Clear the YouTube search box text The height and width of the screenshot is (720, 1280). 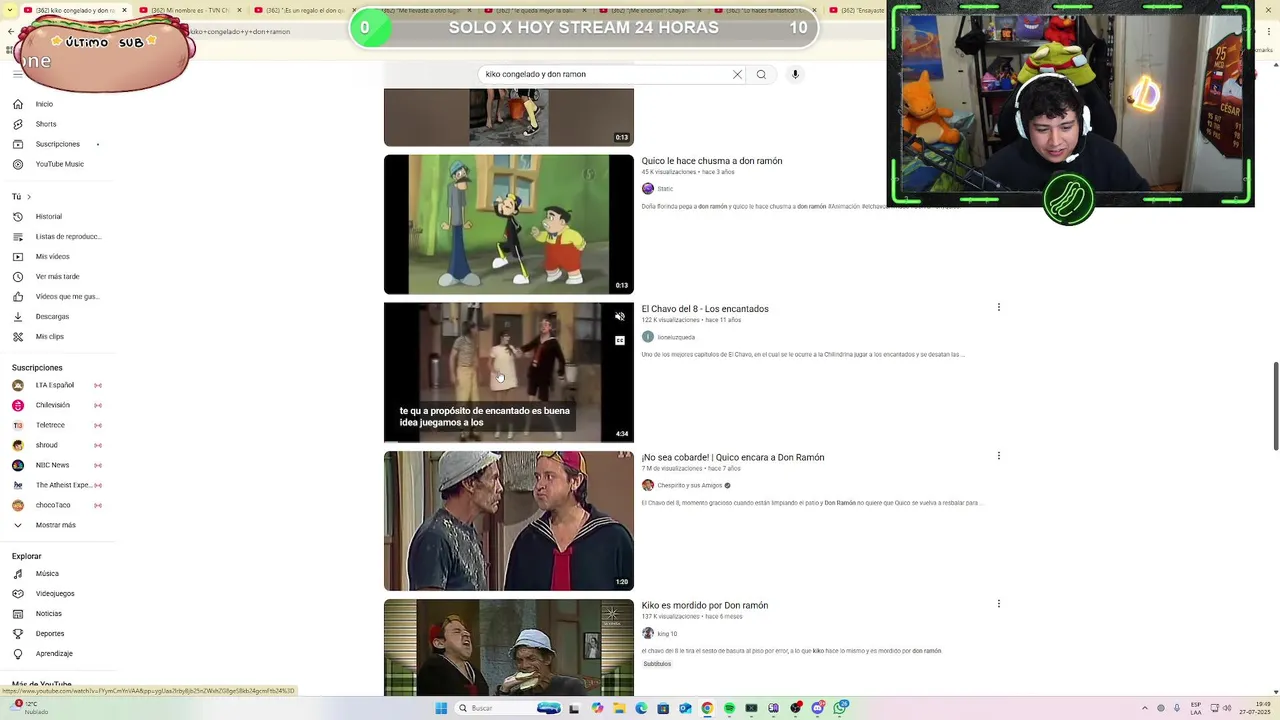point(737,74)
